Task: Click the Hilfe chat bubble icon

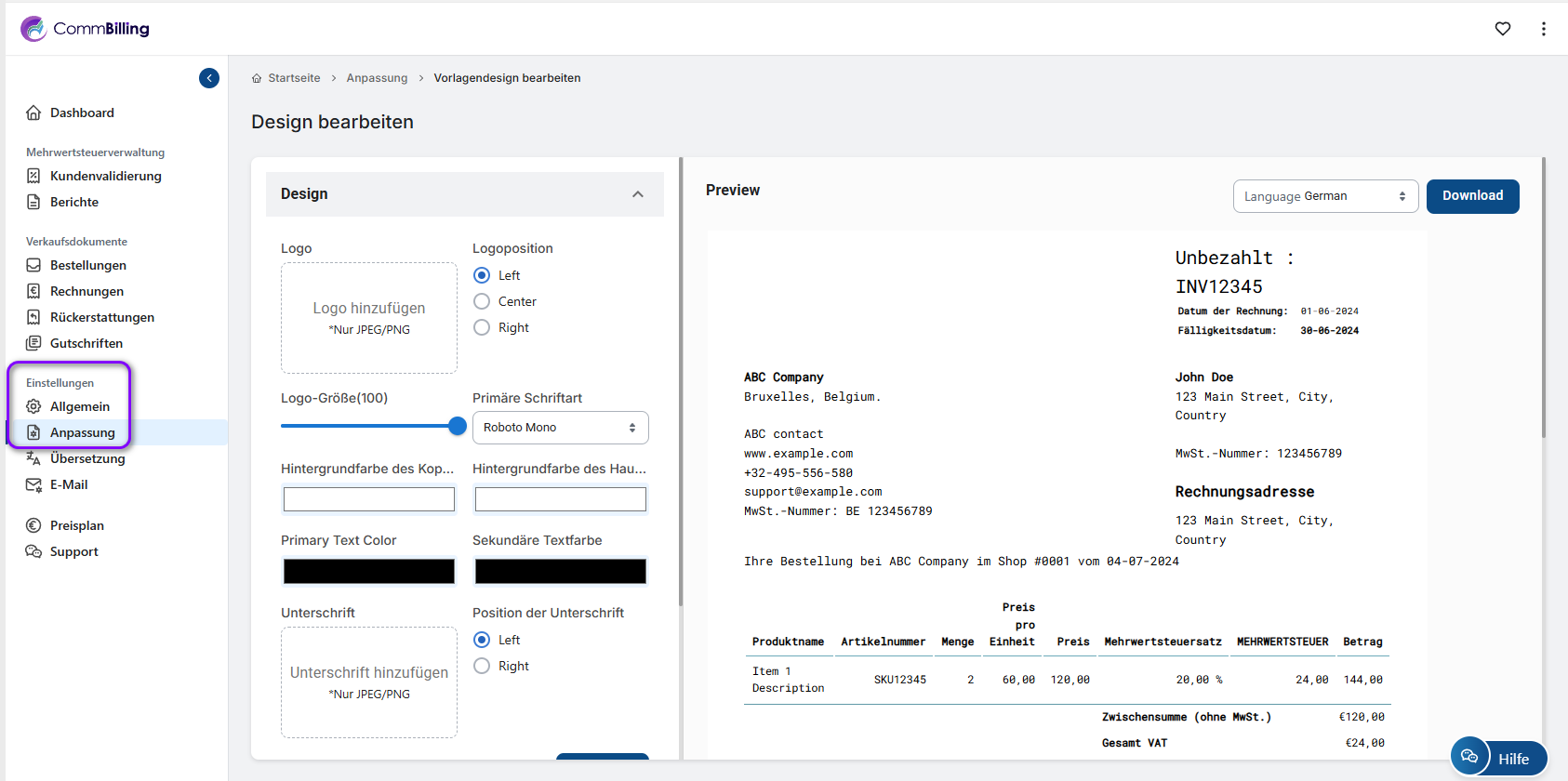Action: pos(1469,757)
